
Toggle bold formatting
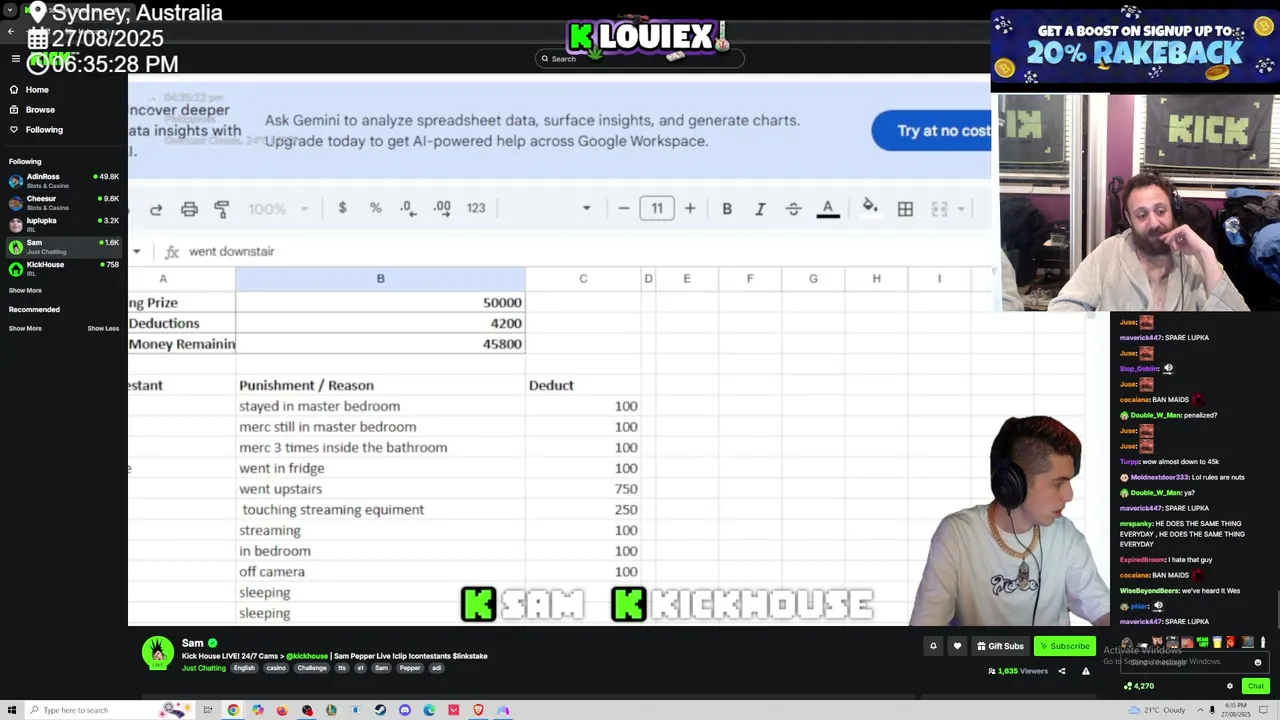coord(727,209)
